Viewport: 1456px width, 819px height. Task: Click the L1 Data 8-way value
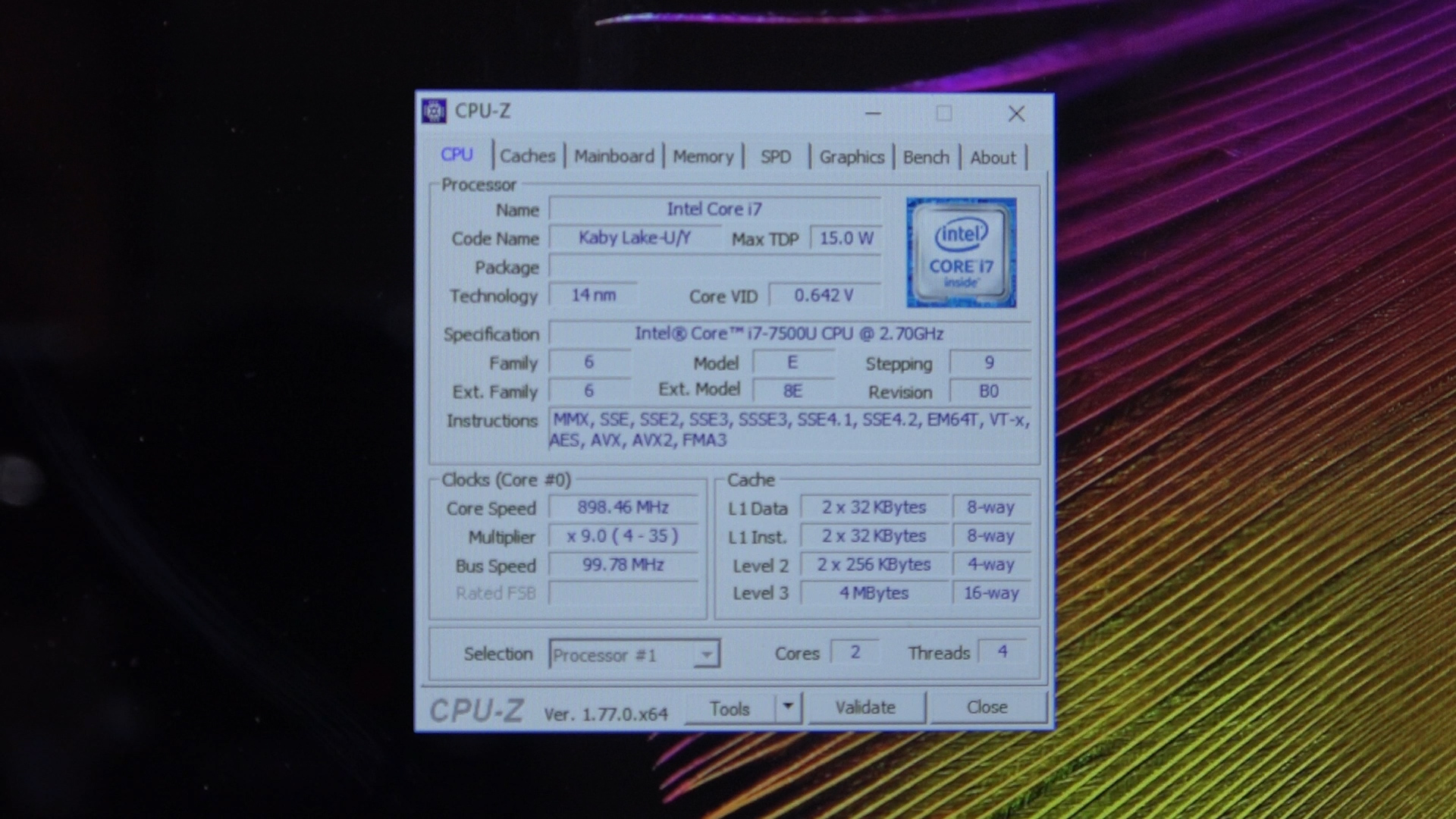[x=991, y=507]
